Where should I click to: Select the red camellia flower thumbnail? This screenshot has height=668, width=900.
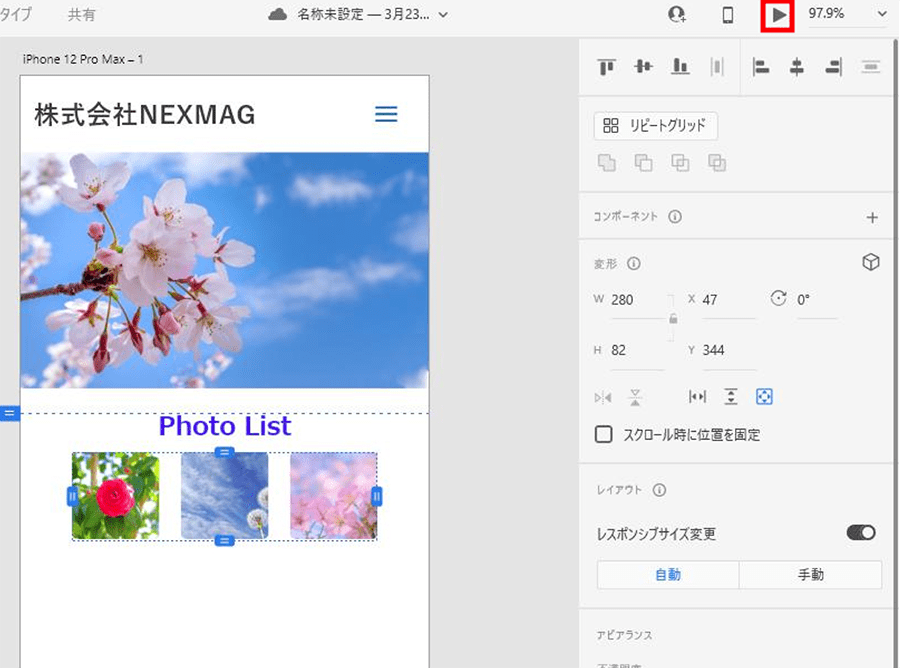pyautogui.click(x=115, y=496)
